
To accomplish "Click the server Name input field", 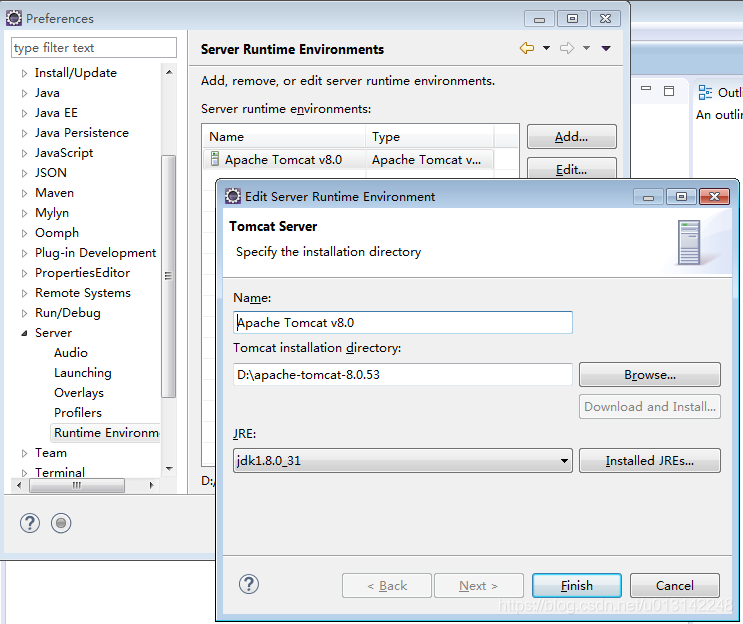I will click(x=403, y=322).
